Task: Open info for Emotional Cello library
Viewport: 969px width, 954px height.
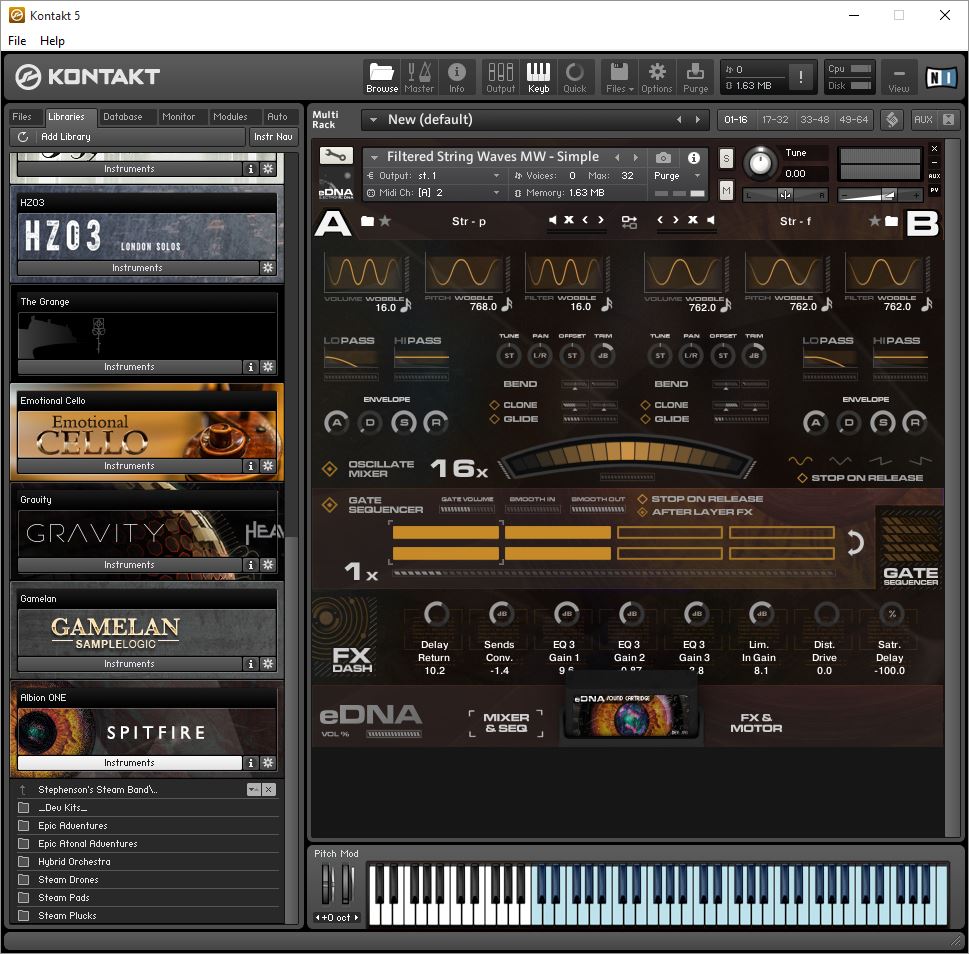Action: (x=250, y=466)
